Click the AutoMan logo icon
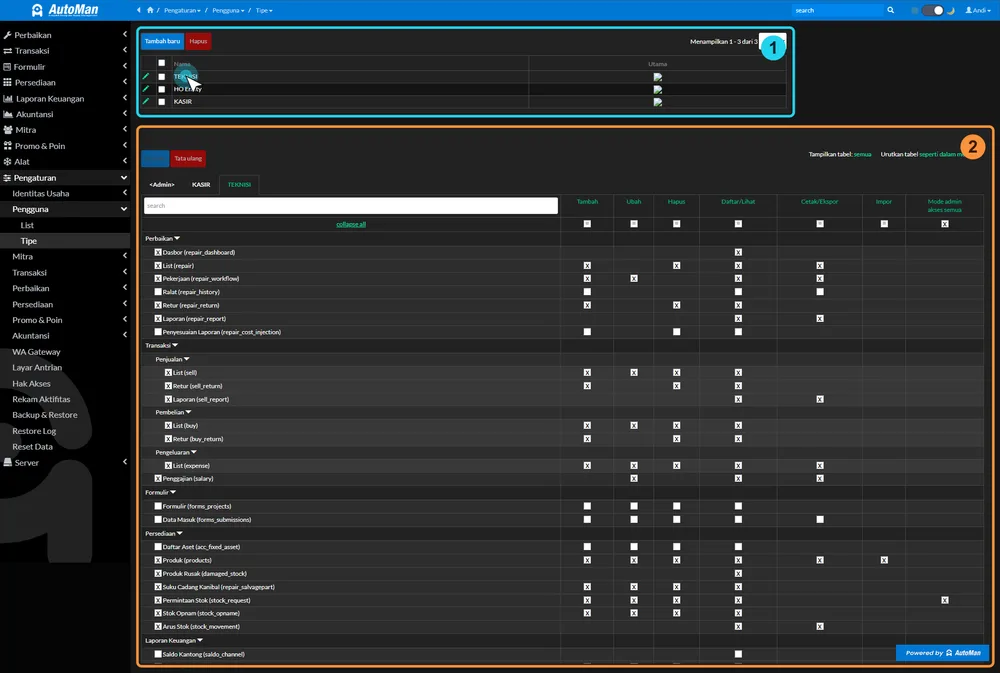 pyautogui.click(x=37, y=10)
